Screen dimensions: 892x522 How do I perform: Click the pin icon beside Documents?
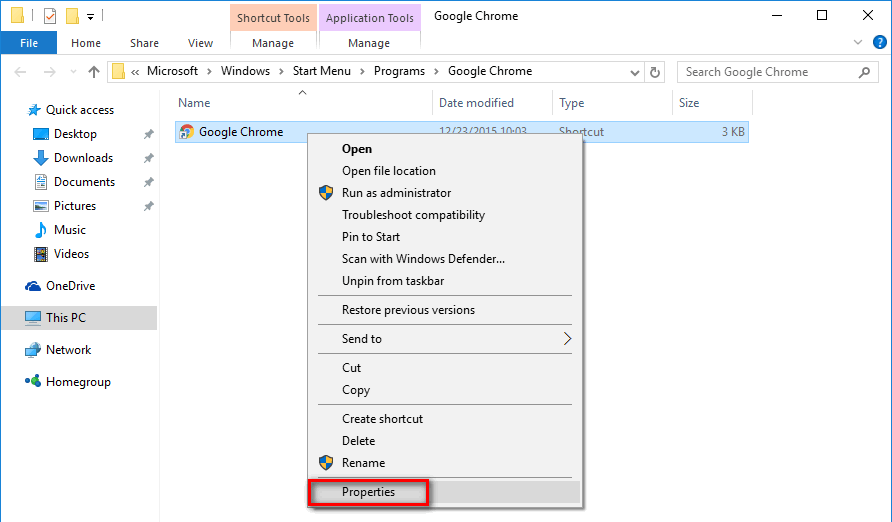(x=148, y=182)
